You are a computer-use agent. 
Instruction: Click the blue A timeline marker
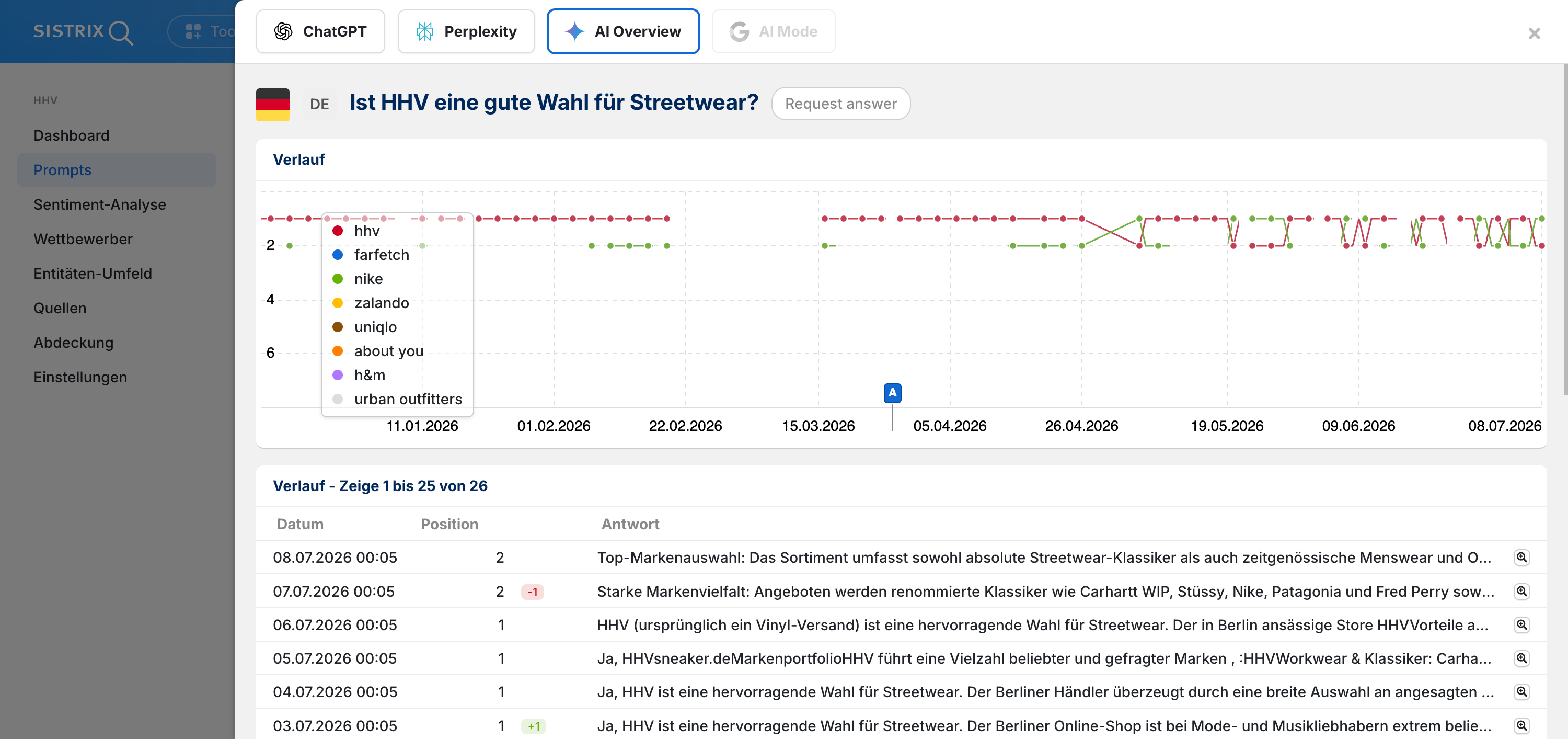[x=892, y=393]
